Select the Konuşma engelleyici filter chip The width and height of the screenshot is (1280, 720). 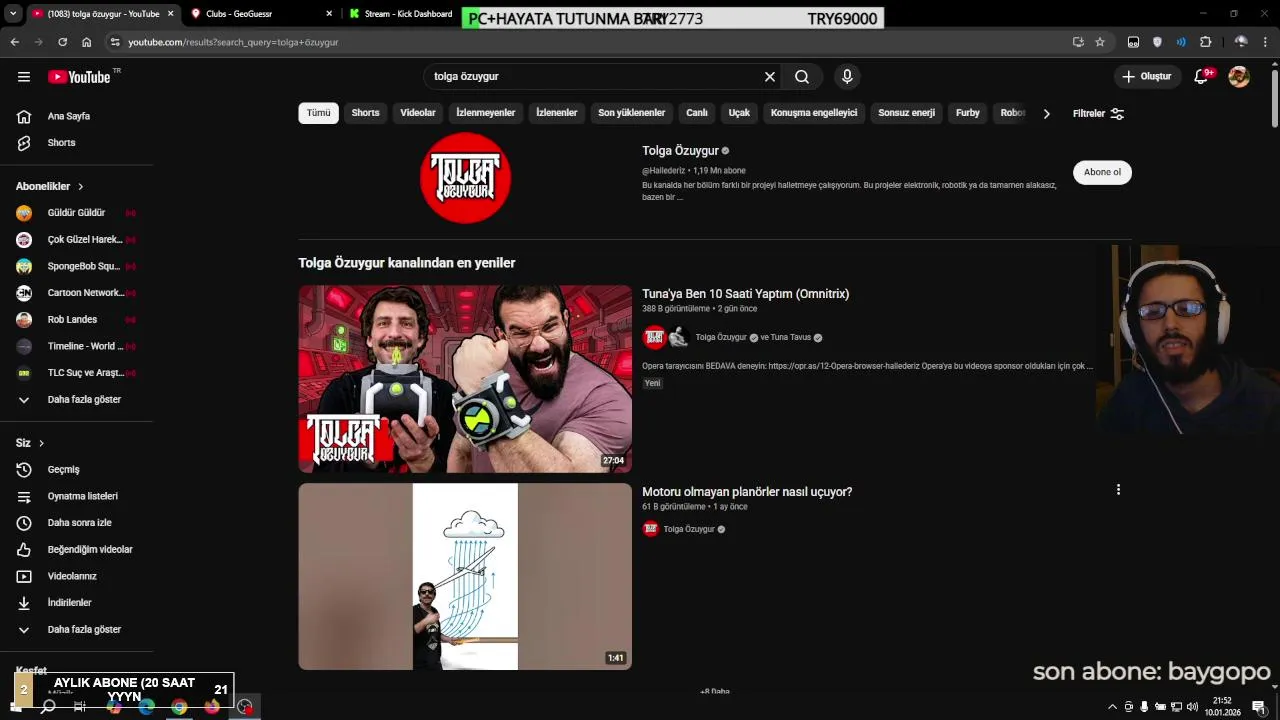(814, 113)
